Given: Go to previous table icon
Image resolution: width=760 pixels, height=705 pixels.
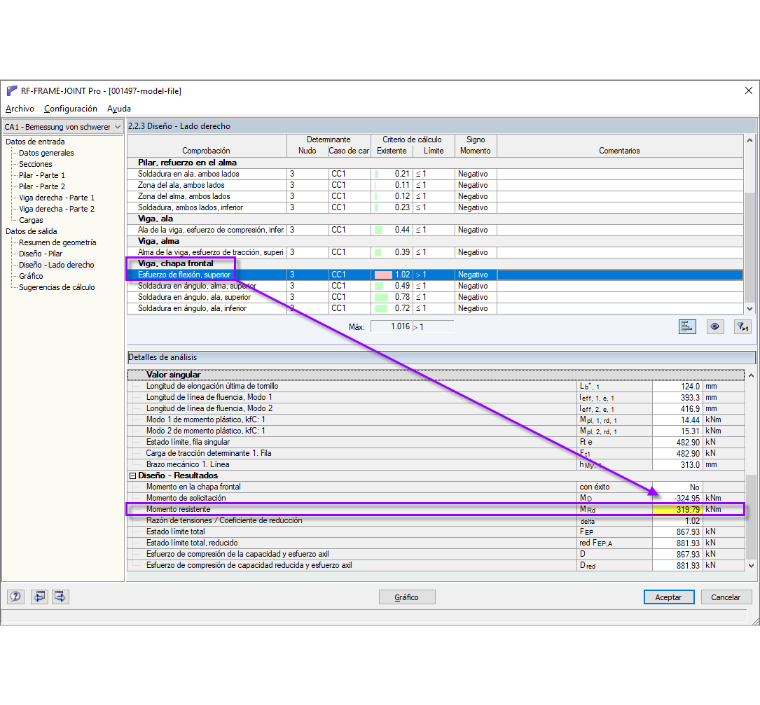Looking at the screenshot, I should click(x=39, y=596).
